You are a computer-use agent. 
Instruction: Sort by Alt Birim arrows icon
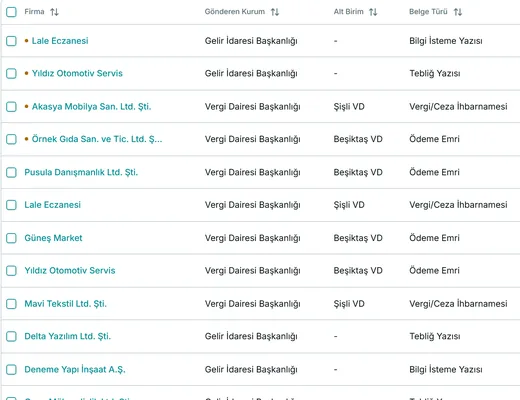click(x=373, y=12)
